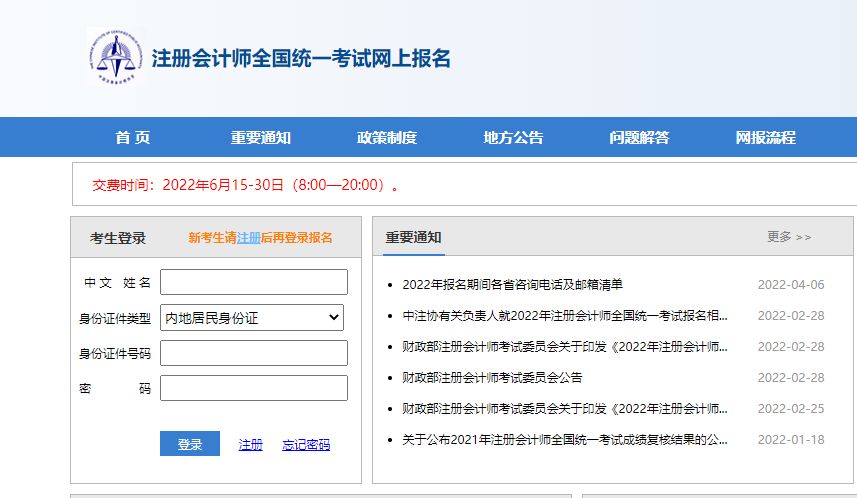Screen dimensions: 857x498
Task: Open the 忘记密码 link
Action: click(x=306, y=445)
